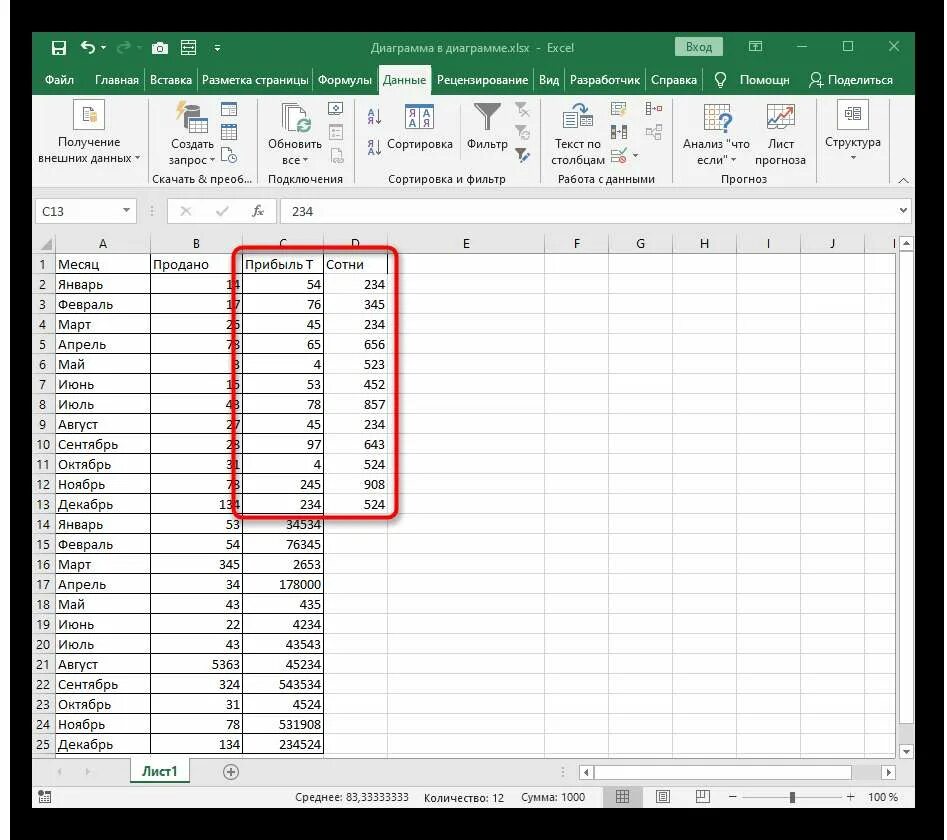Click Text to Columns (Текст по столбцам)
This screenshot has height=840, width=947.
point(577,134)
